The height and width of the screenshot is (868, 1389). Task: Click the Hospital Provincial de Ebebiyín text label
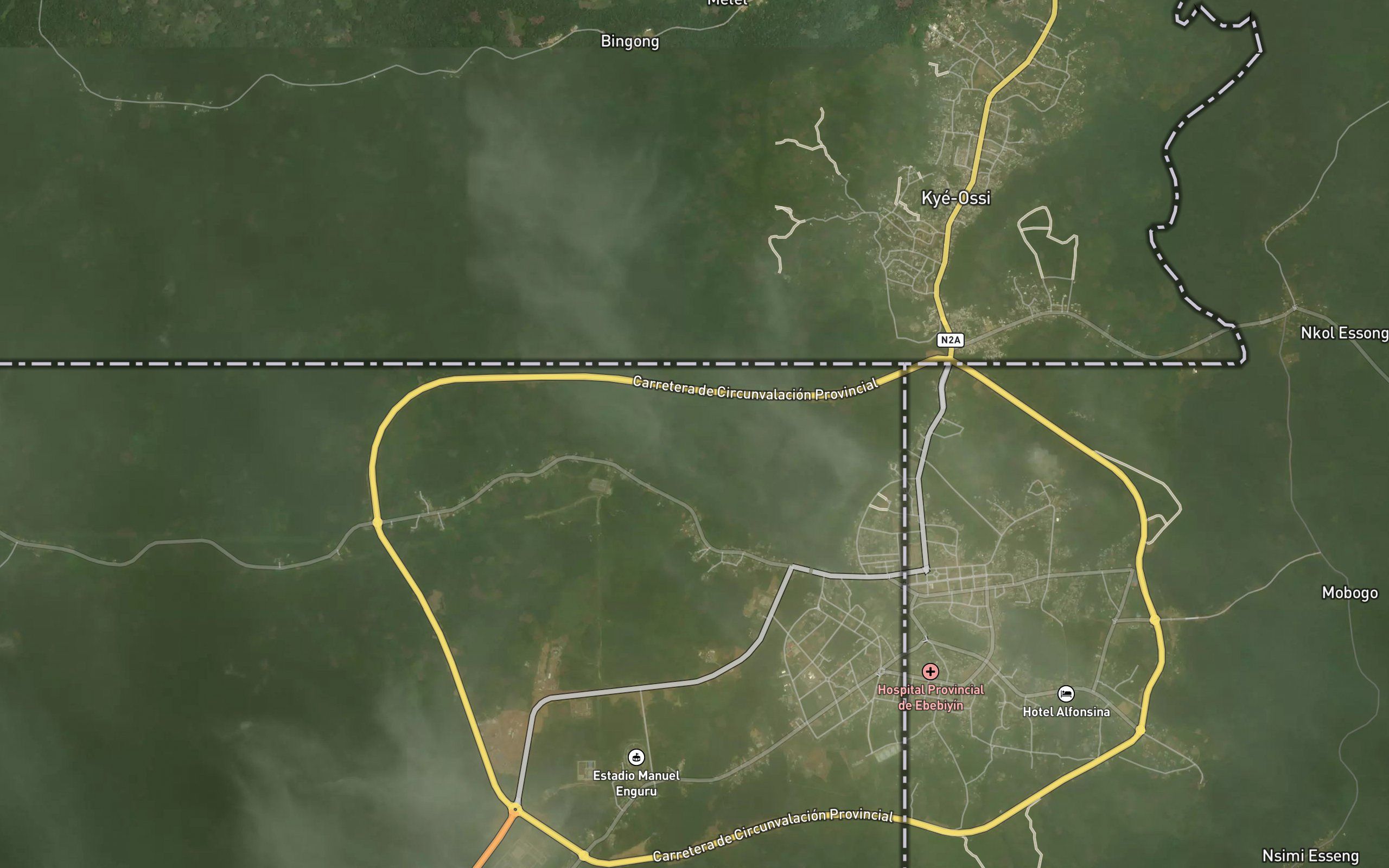[x=931, y=698]
